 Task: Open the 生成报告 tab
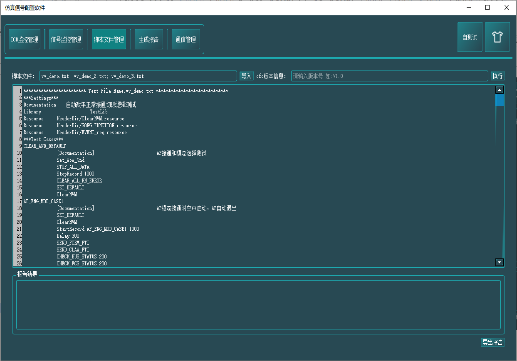point(149,39)
